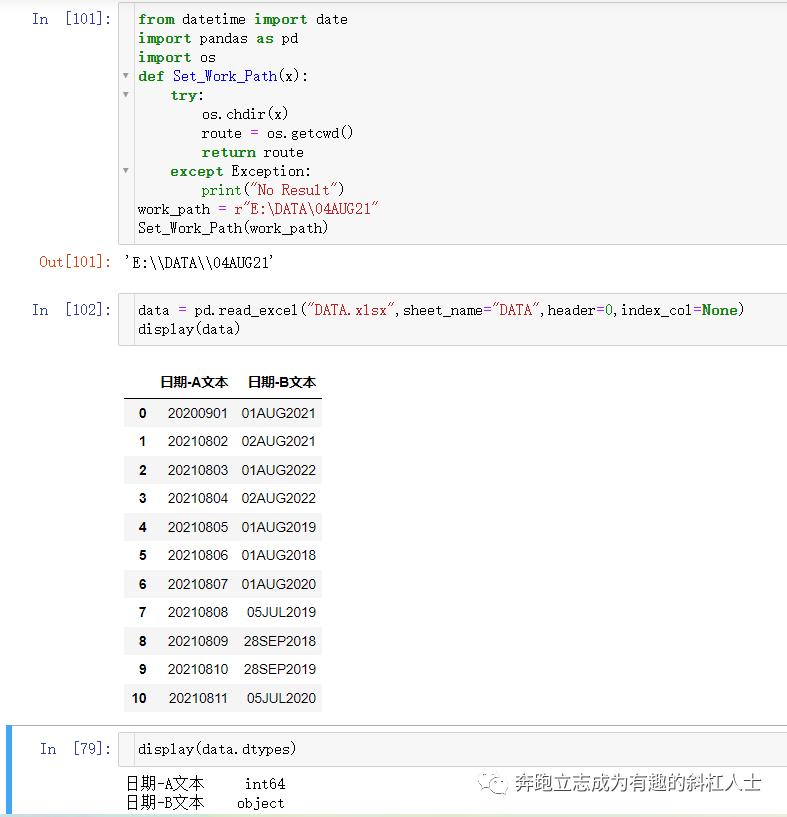This screenshot has width=787, height=817.
Task: Click cell 20200901 in row 0
Action: tap(198, 413)
